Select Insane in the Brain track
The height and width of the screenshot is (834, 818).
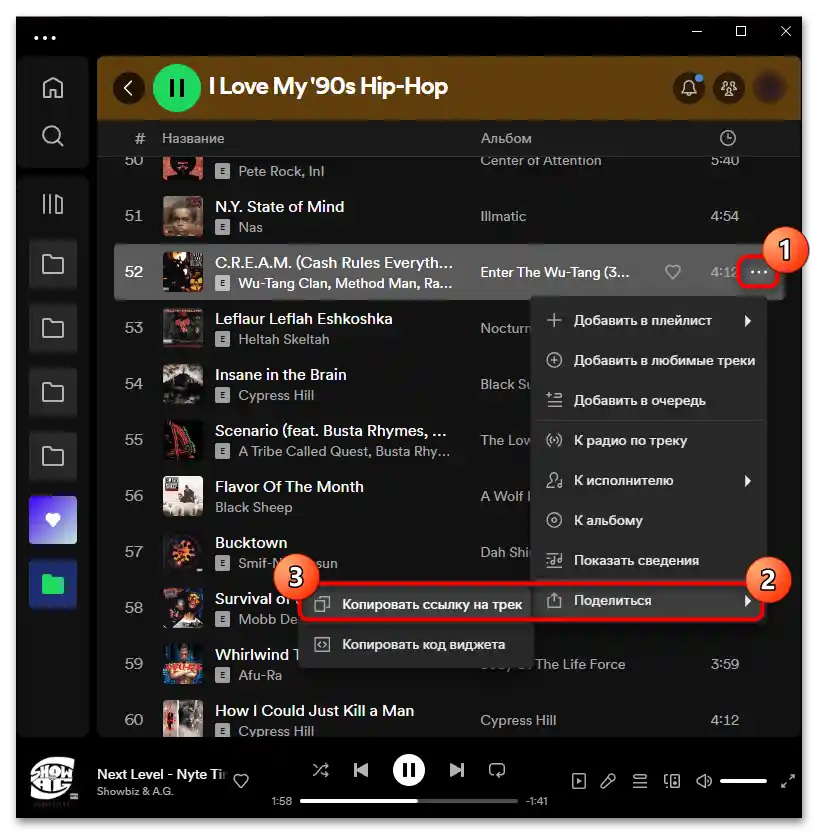click(x=281, y=374)
